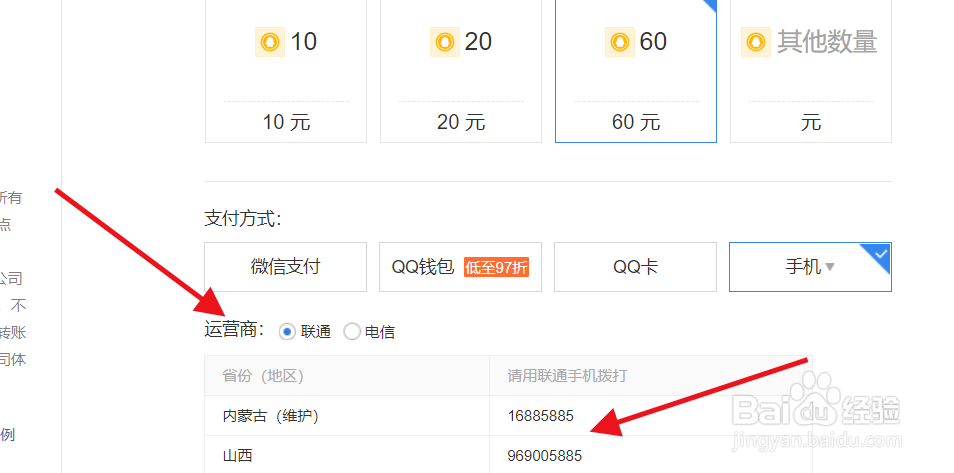Viewport: 954px width, 473px height.
Task: Click the 省份（地区） column header
Action: tap(347, 376)
